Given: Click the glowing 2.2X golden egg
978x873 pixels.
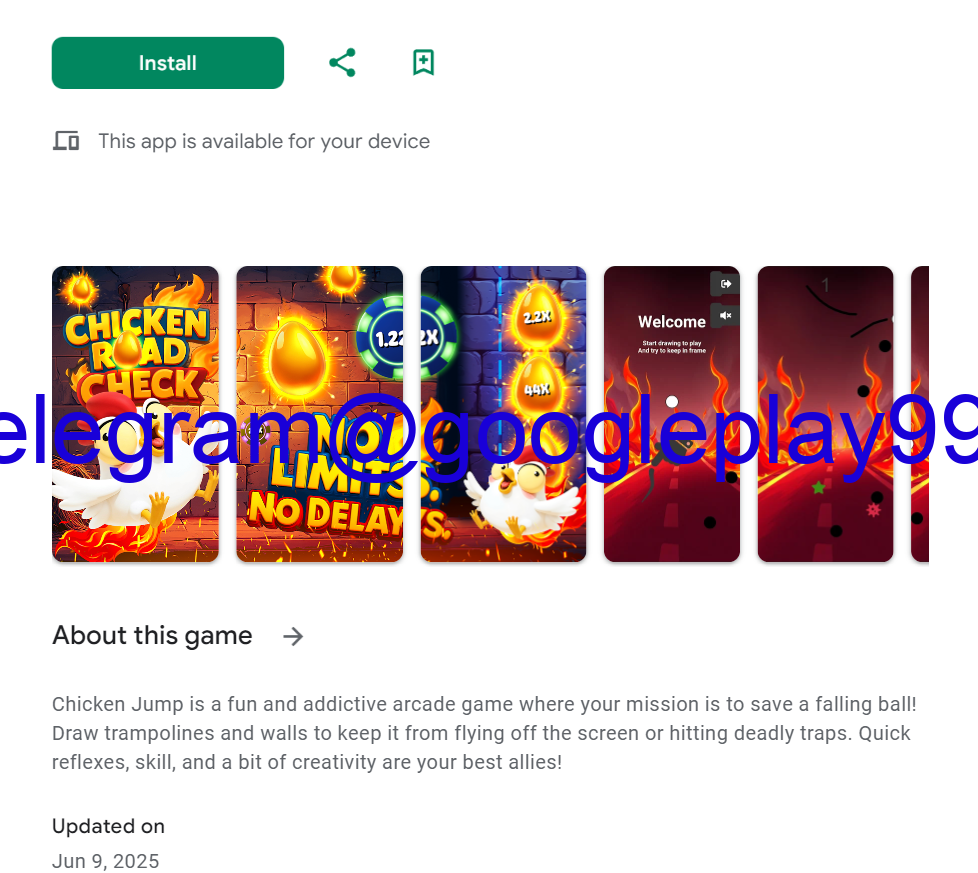Looking at the screenshot, I should (537, 316).
